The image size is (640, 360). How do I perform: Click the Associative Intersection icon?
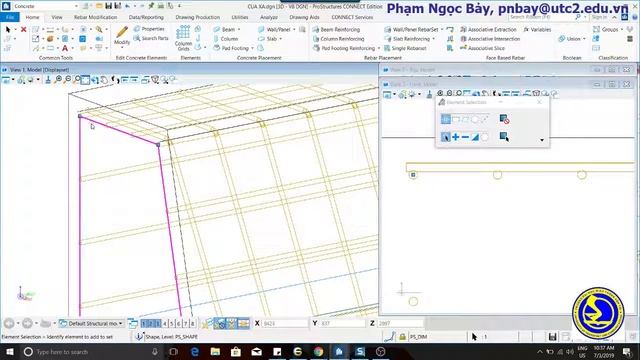coord(463,39)
